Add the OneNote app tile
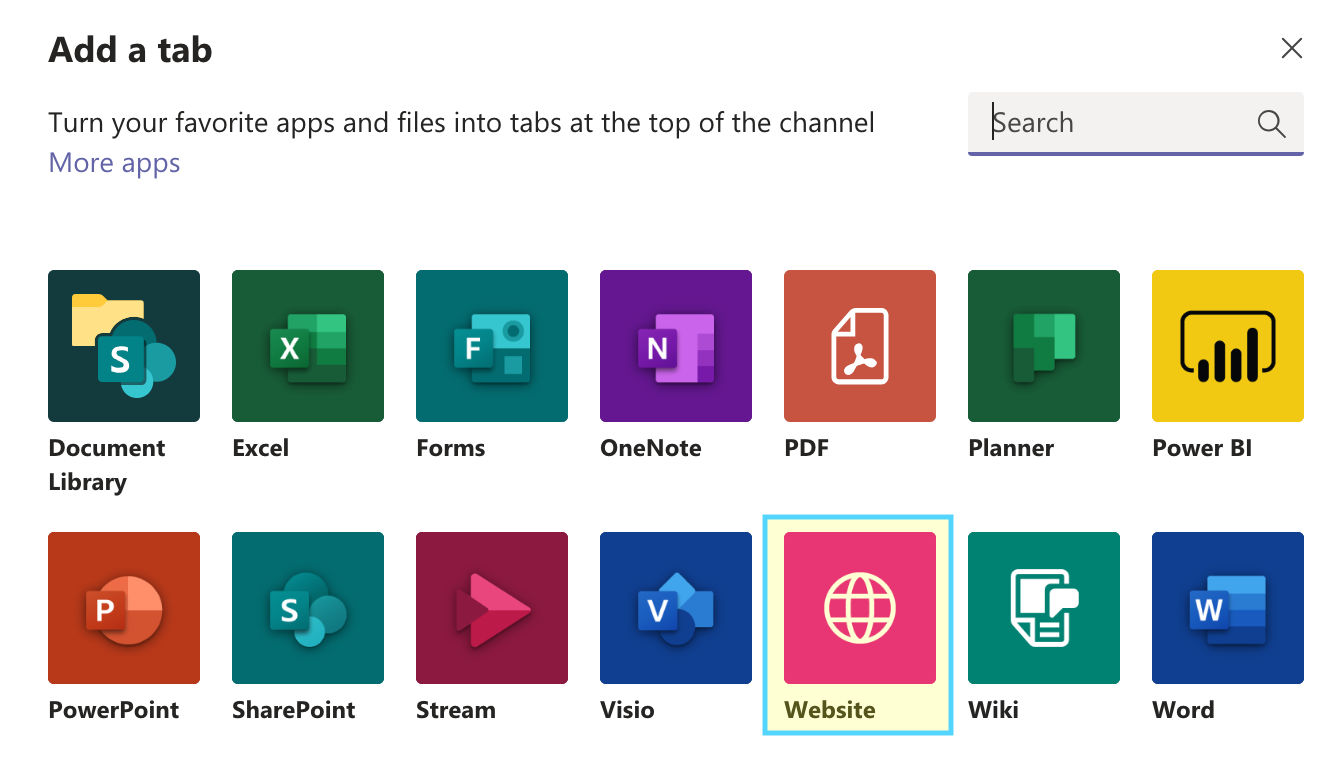 676,346
